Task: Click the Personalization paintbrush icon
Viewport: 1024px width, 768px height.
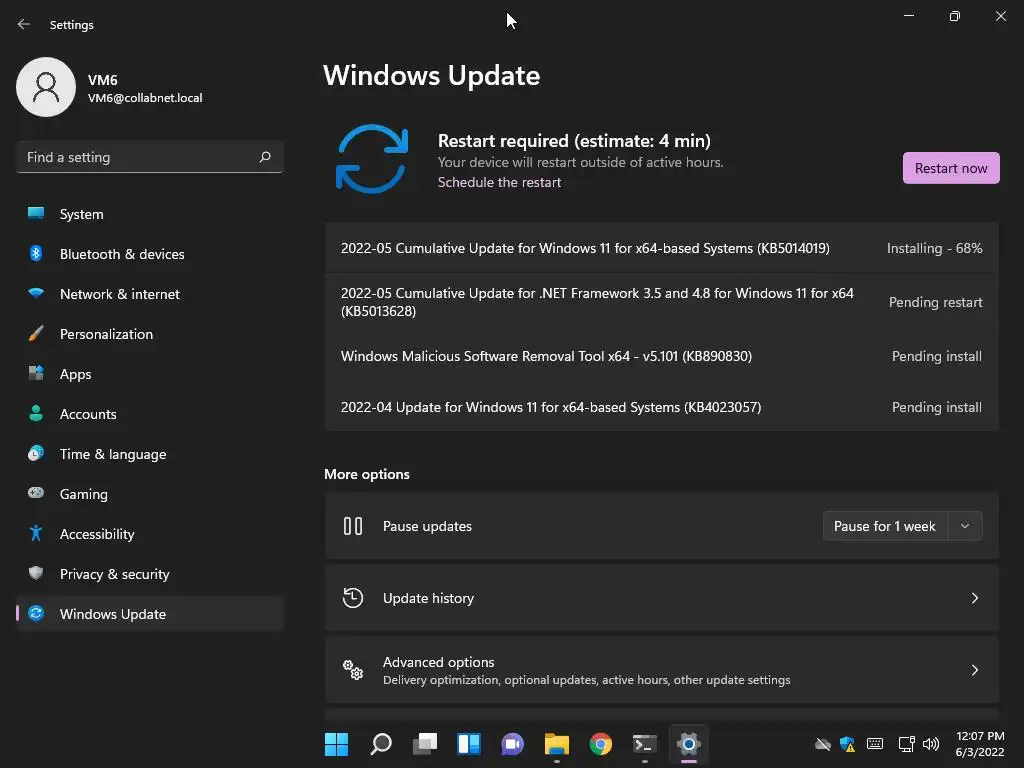Action: tap(36, 334)
